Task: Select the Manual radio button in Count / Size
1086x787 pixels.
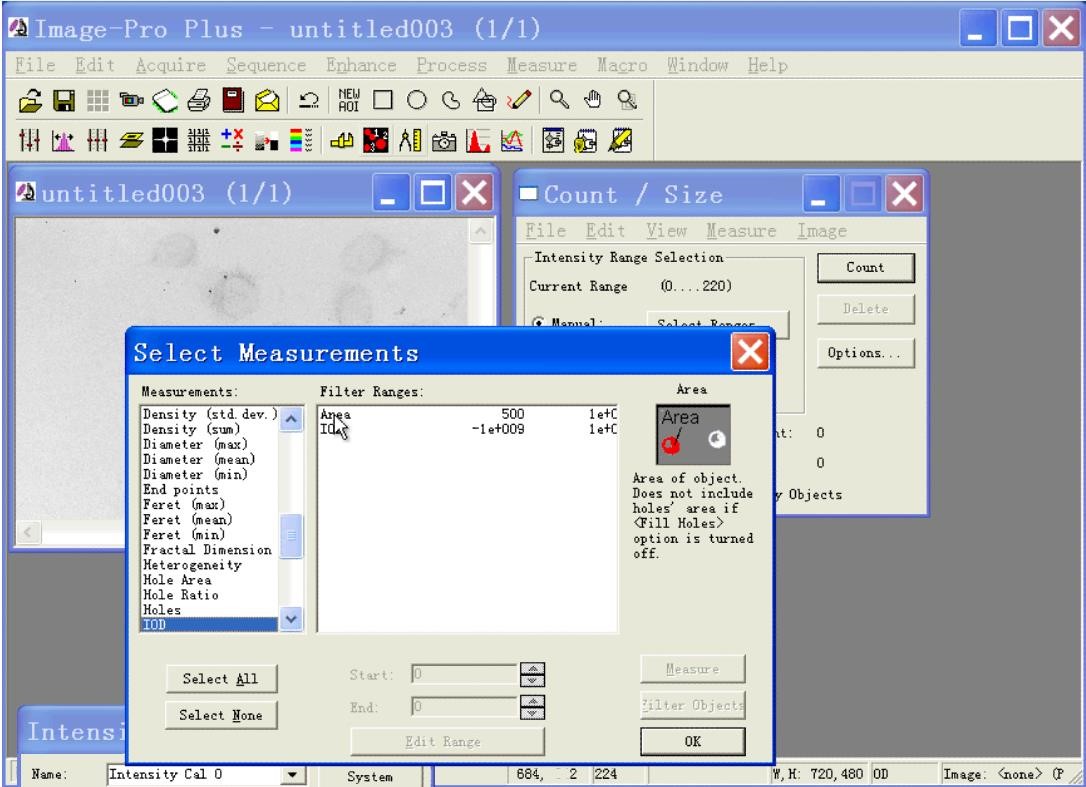Action: [537, 323]
